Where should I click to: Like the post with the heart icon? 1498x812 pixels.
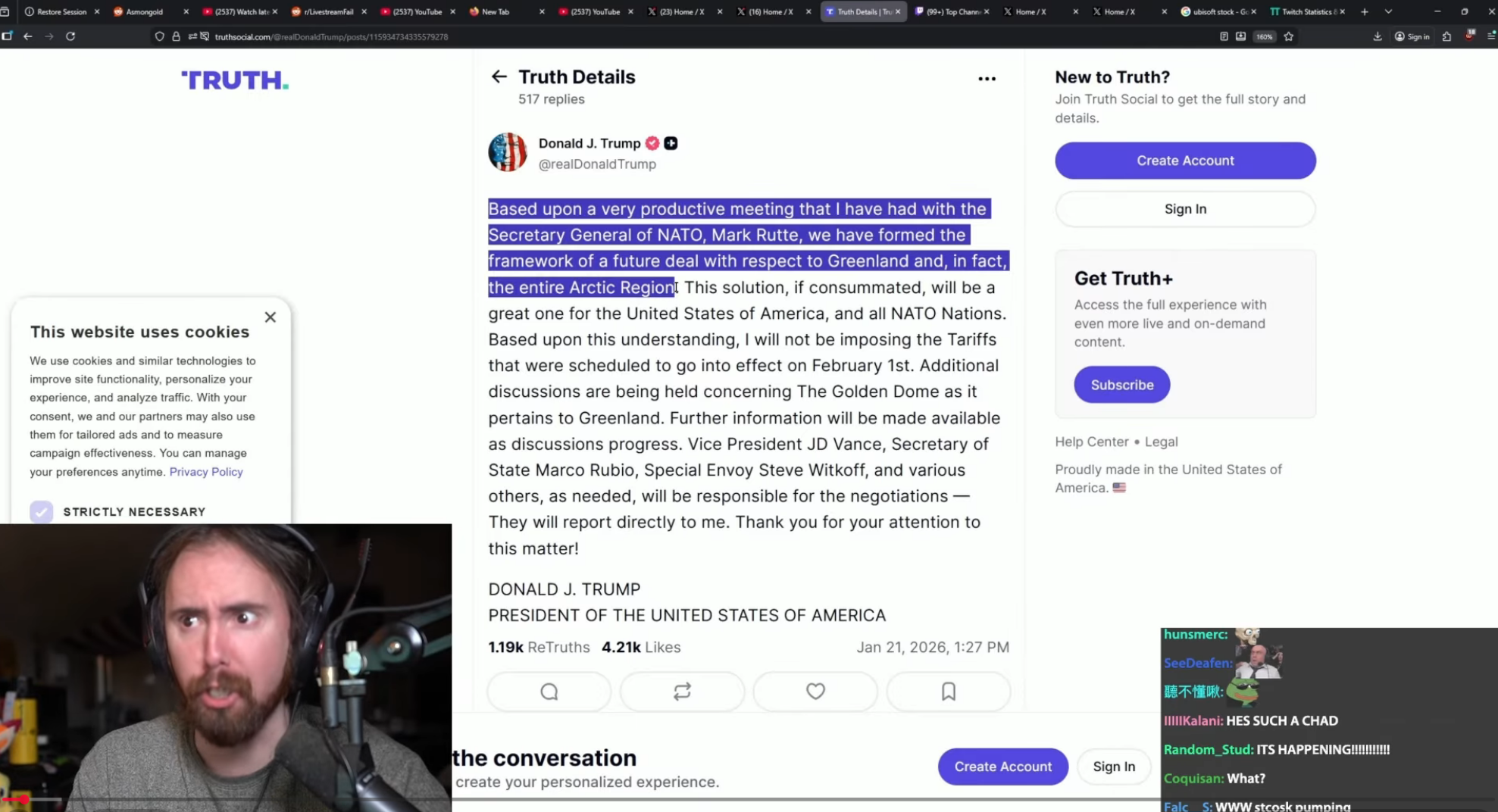tap(815, 692)
